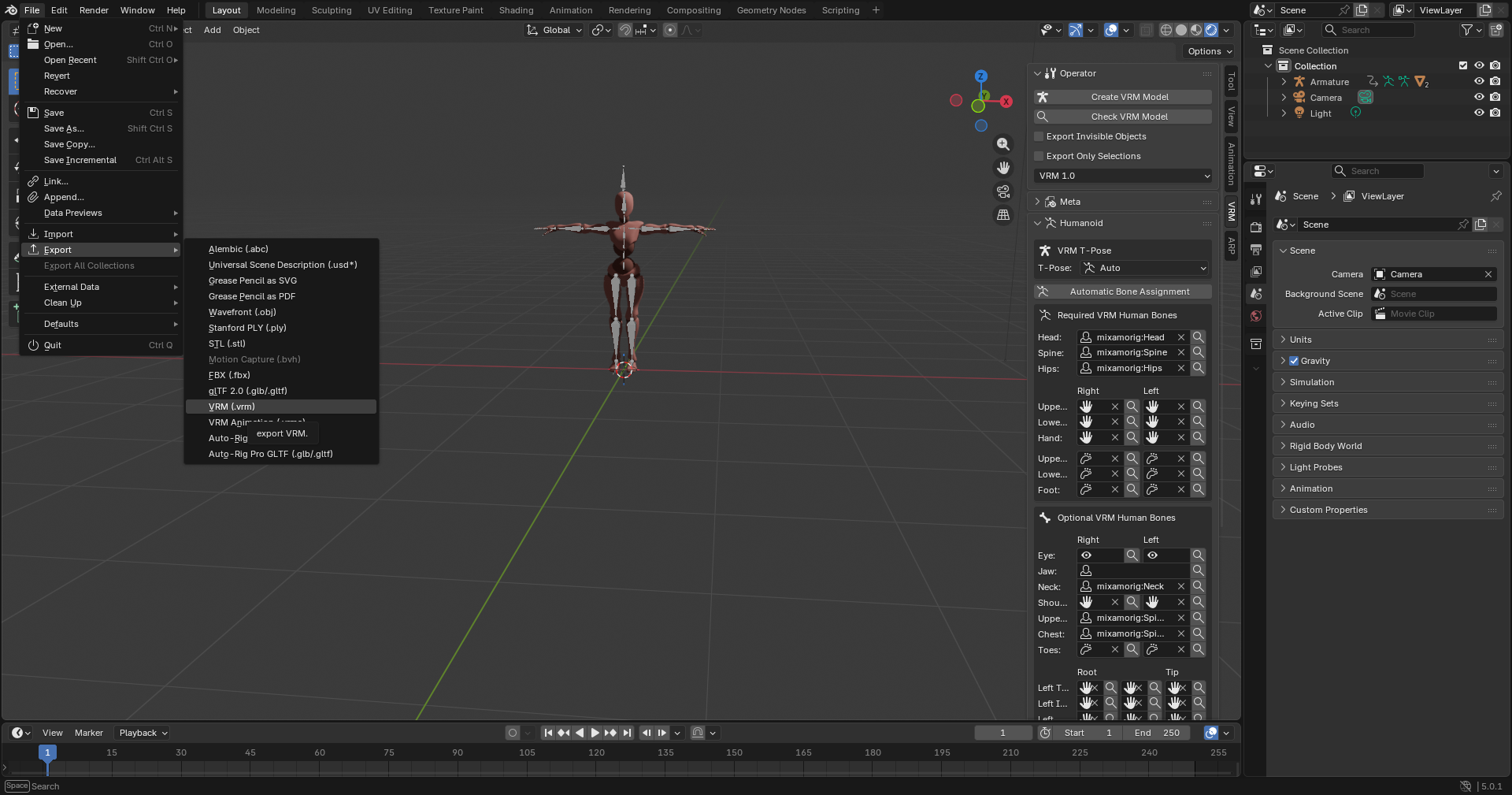Click Automatic Bone Assignment button
Viewport: 1512px width, 795px height.
tap(1123, 292)
